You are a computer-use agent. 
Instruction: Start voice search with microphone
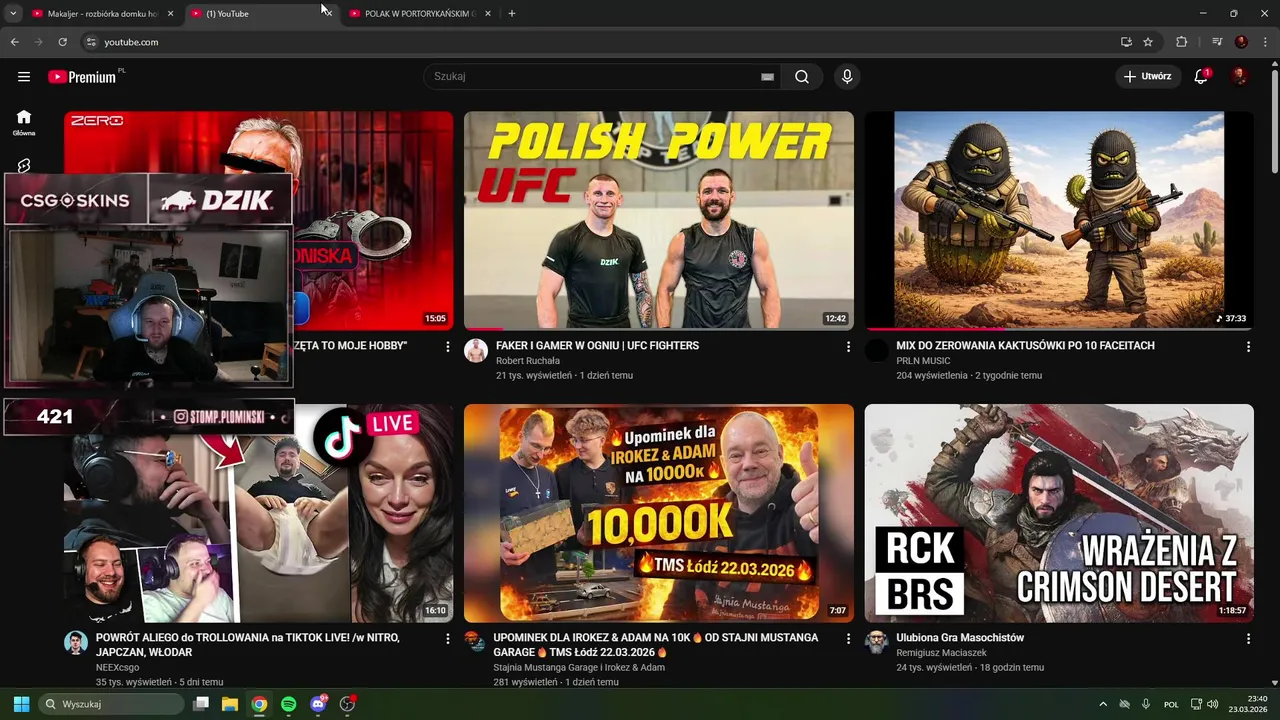click(847, 76)
